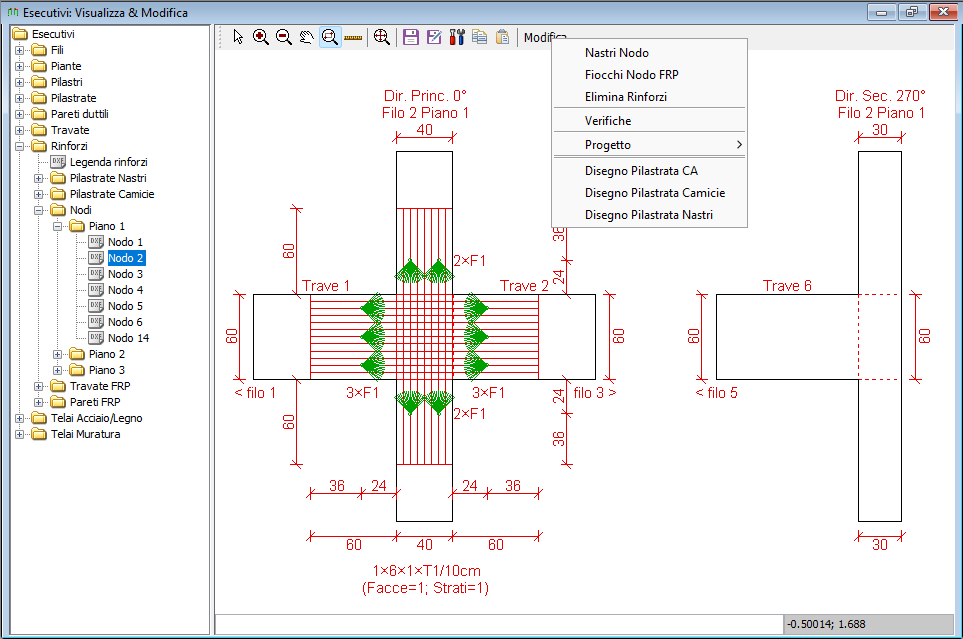This screenshot has height=639, width=963.
Task: Select Nodo 1 in the tree
Action: (x=125, y=242)
